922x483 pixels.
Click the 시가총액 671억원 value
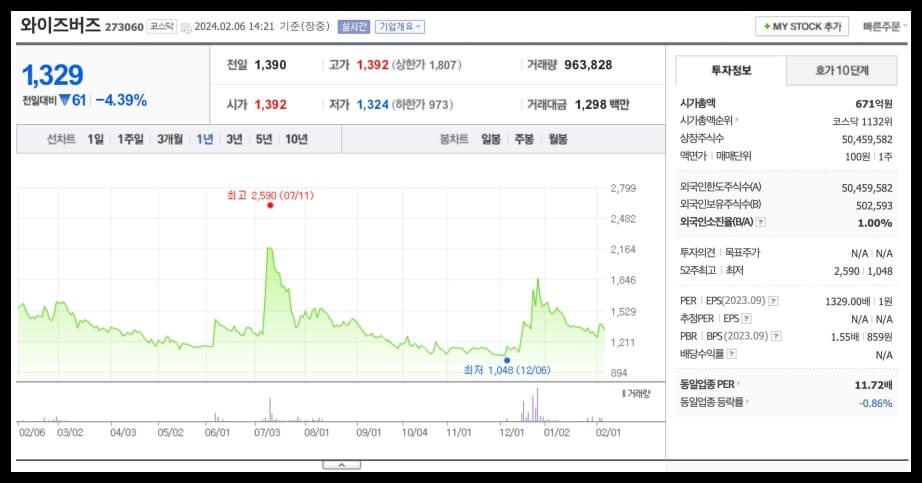pos(874,104)
